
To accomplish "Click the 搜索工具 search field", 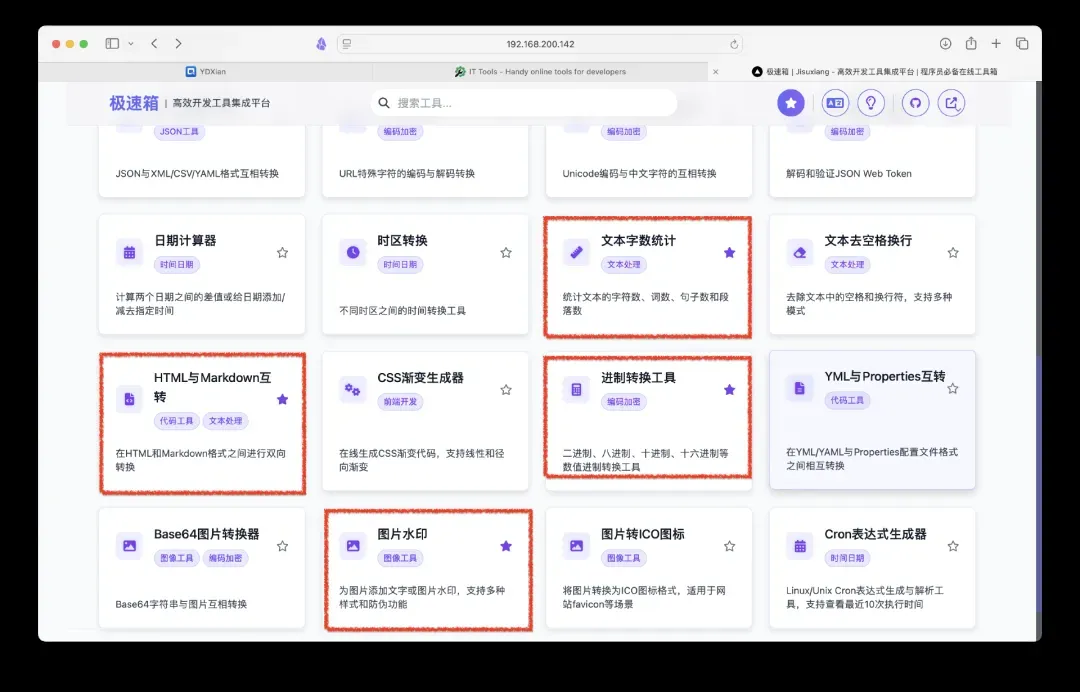I will [525, 103].
